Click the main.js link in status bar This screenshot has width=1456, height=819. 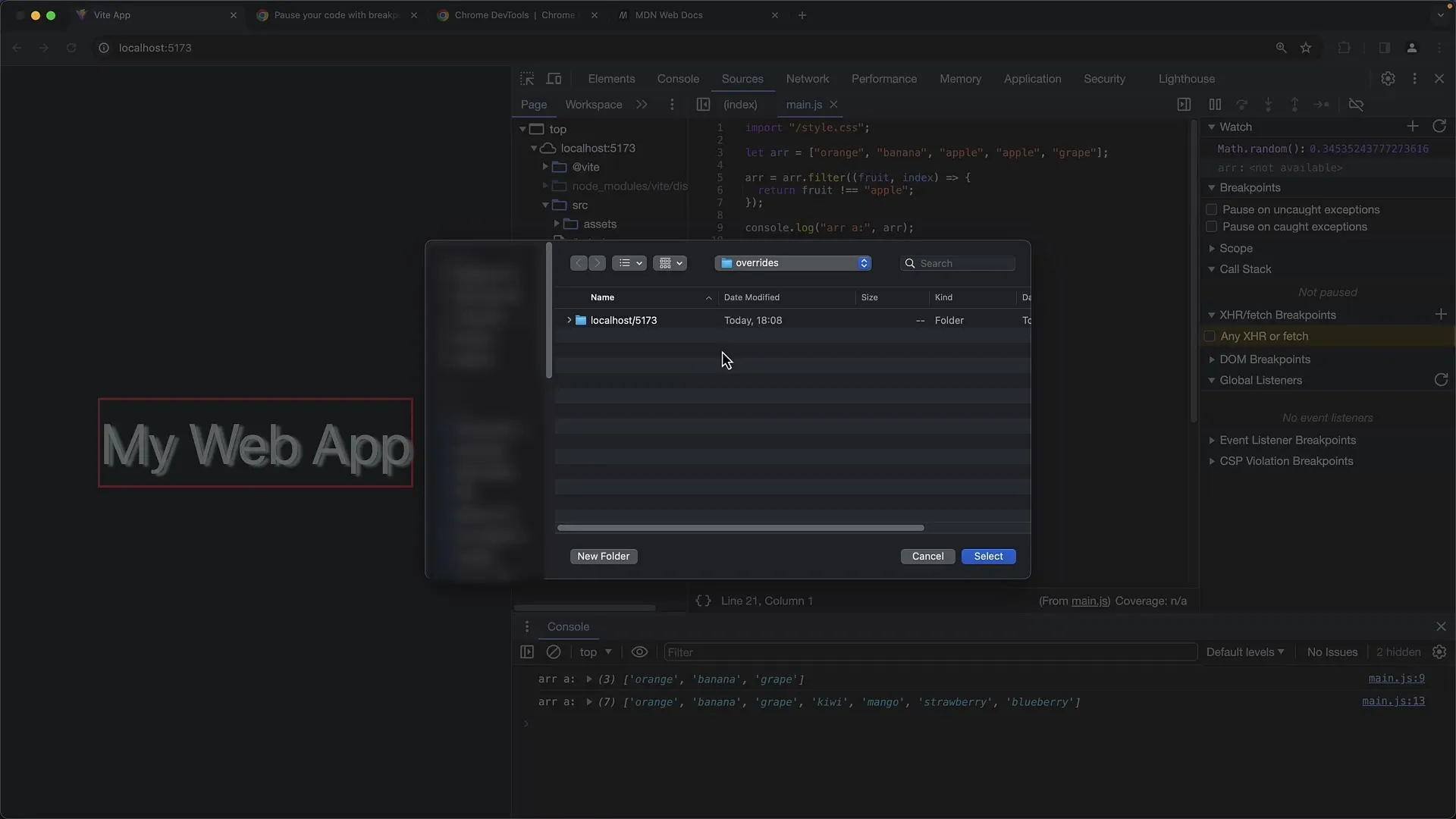[1090, 601]
